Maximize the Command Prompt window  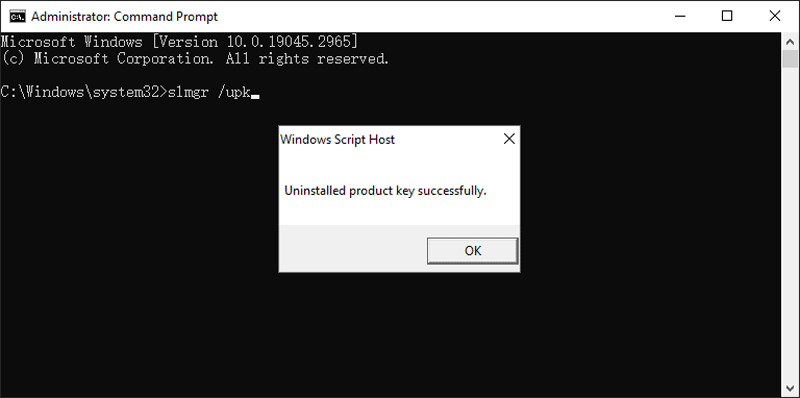[x=727, y=16]
